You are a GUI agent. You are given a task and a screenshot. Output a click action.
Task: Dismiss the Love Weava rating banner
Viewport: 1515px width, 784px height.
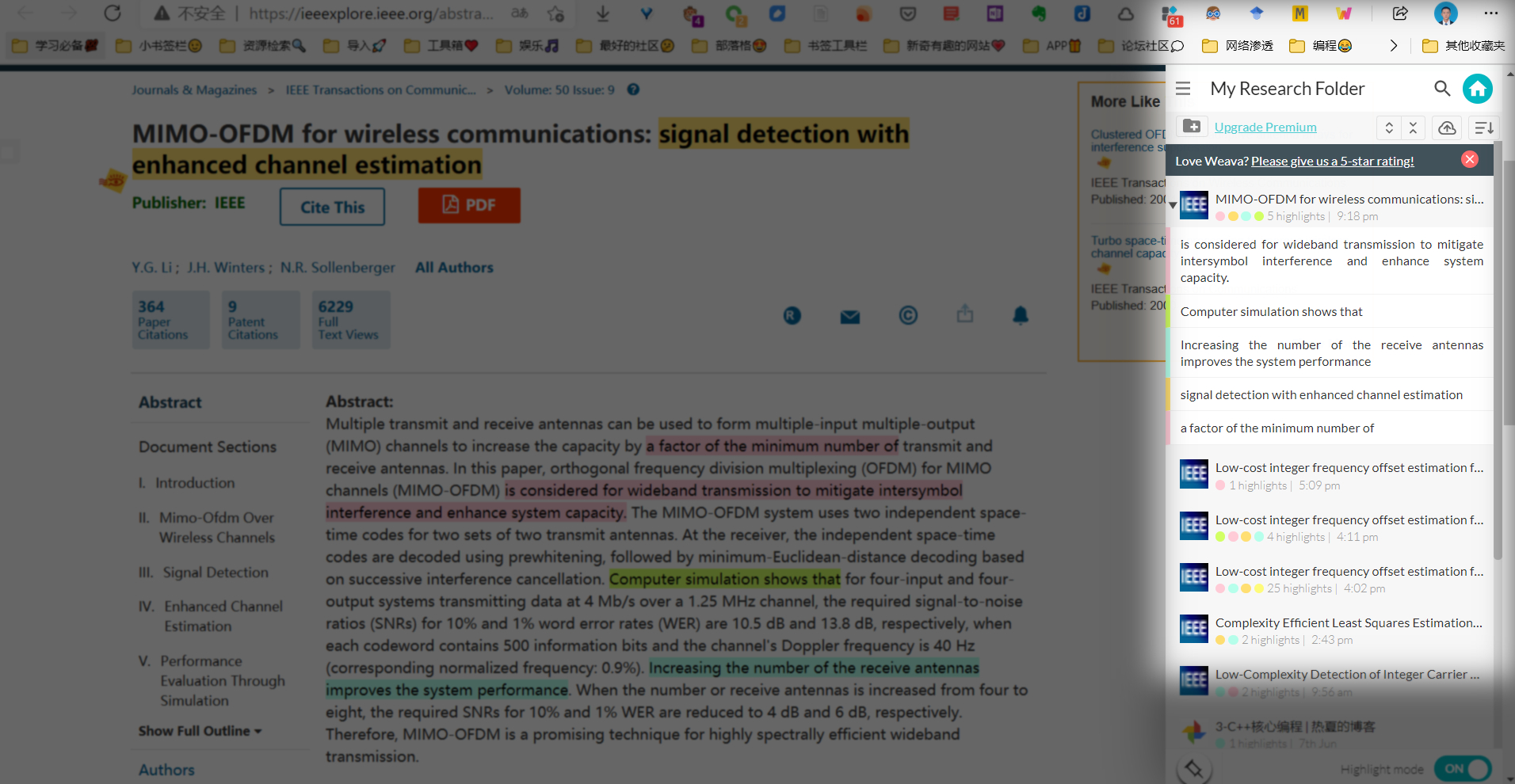click(x=1470, y=160)
